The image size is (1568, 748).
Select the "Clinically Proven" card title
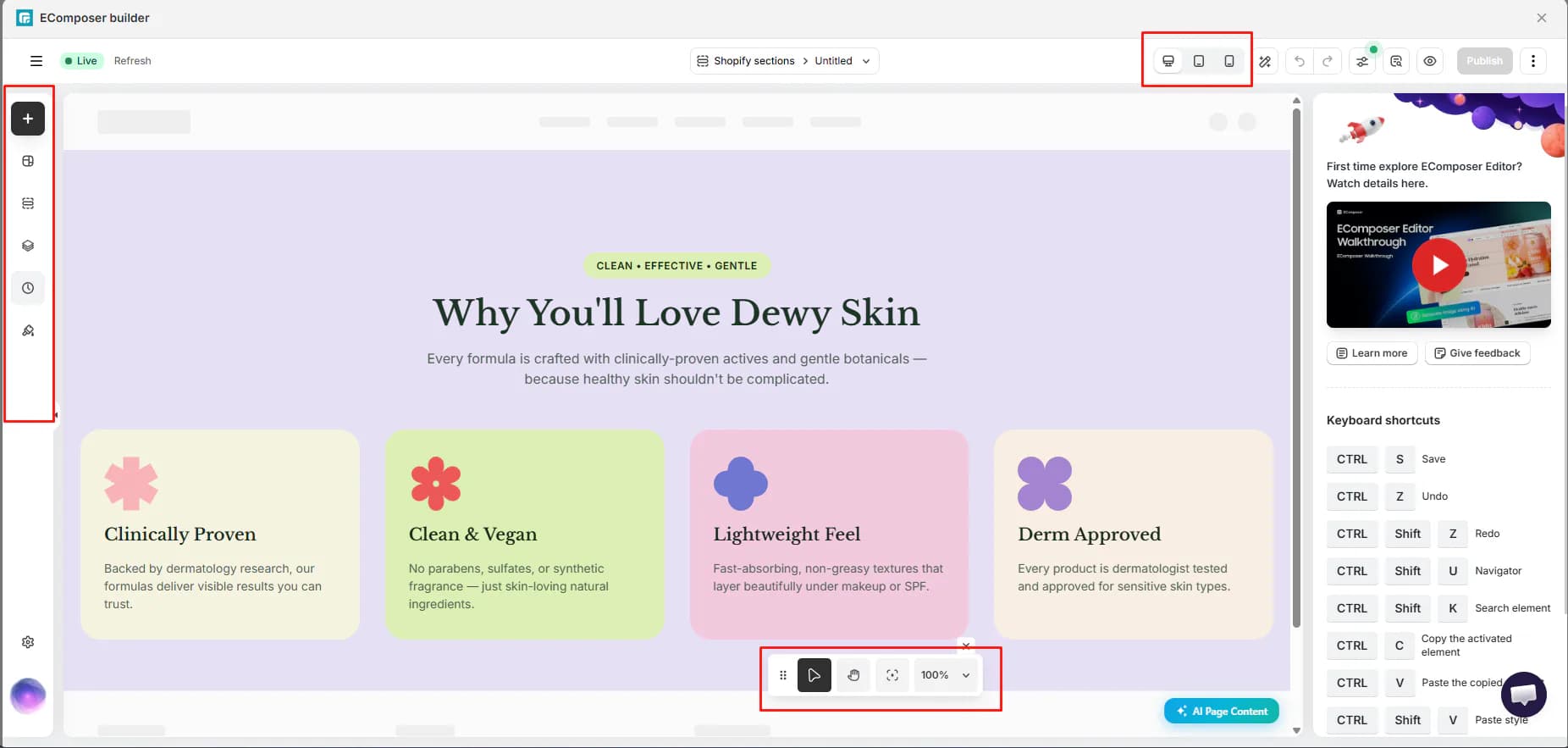pyautogui.click(x=180, y=534)
